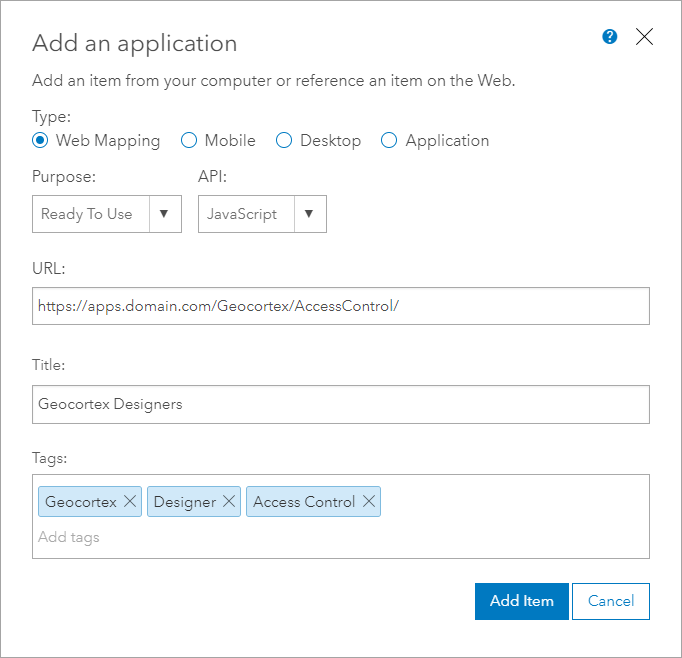Screen dimensions: 682x658
Task: Click the JavaScript API value
Action: click(242, 214)
